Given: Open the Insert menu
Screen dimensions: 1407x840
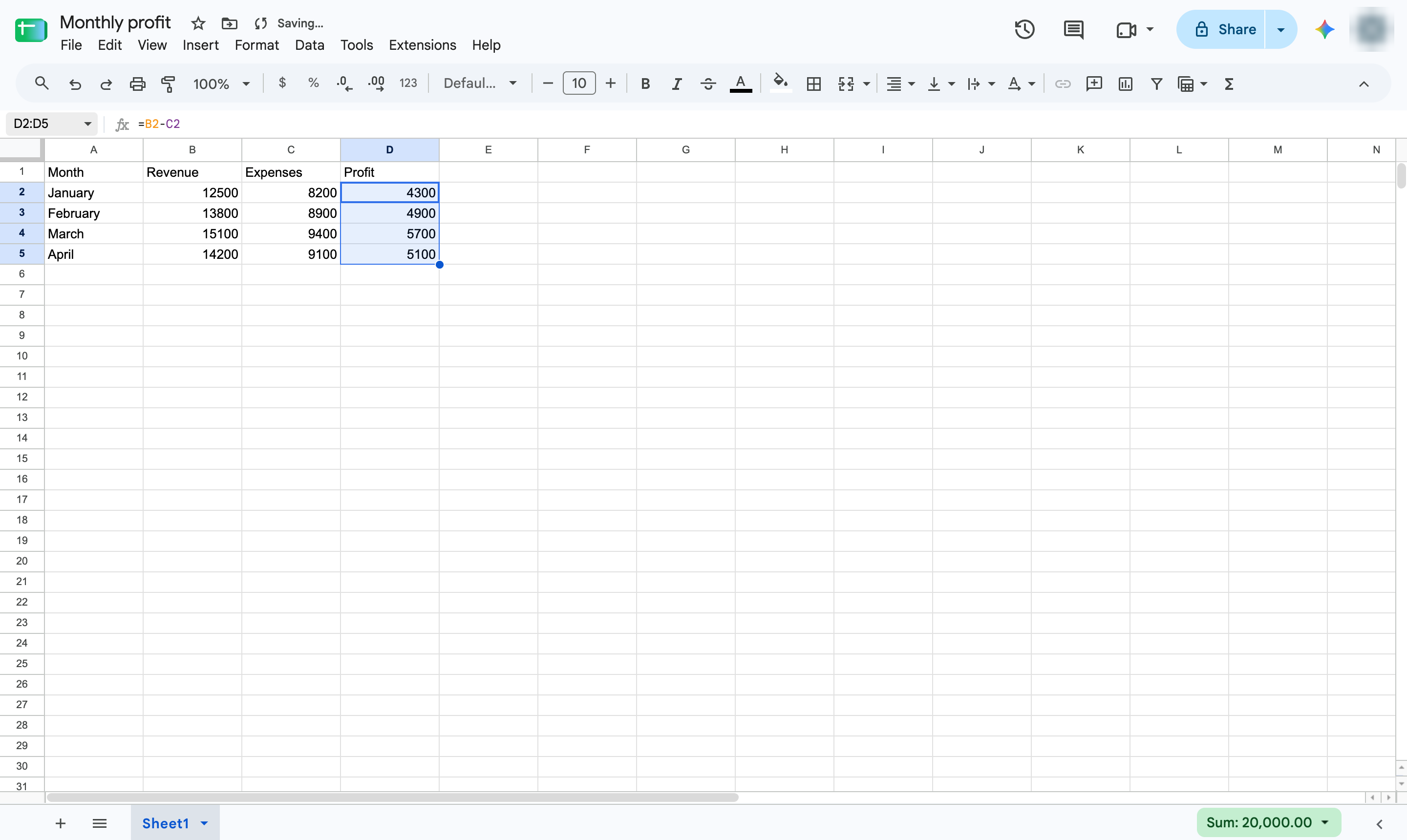Looking at the screenshot, I should 200,45.
